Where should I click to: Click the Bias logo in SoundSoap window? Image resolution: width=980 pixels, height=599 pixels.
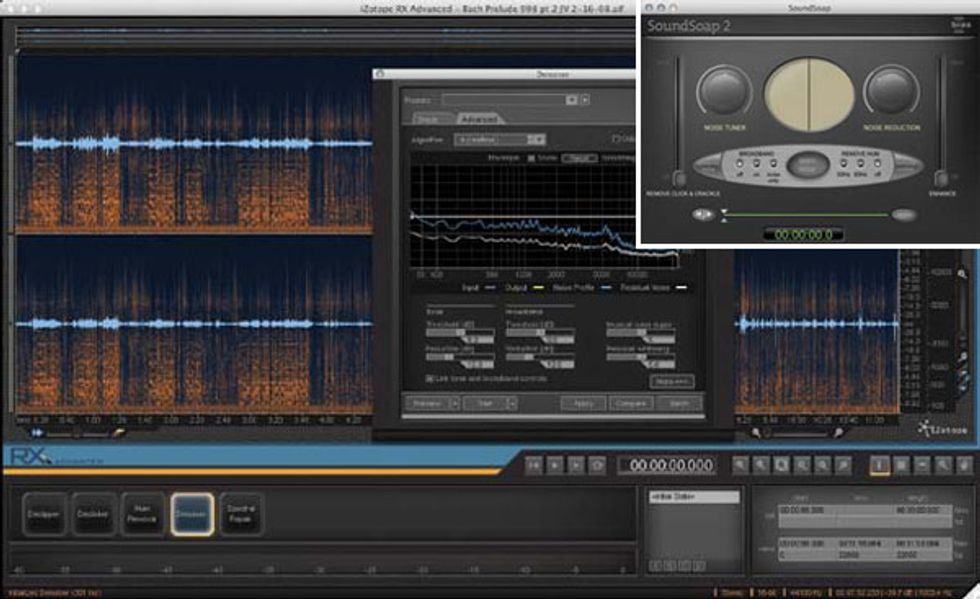(x=959, y=25)
